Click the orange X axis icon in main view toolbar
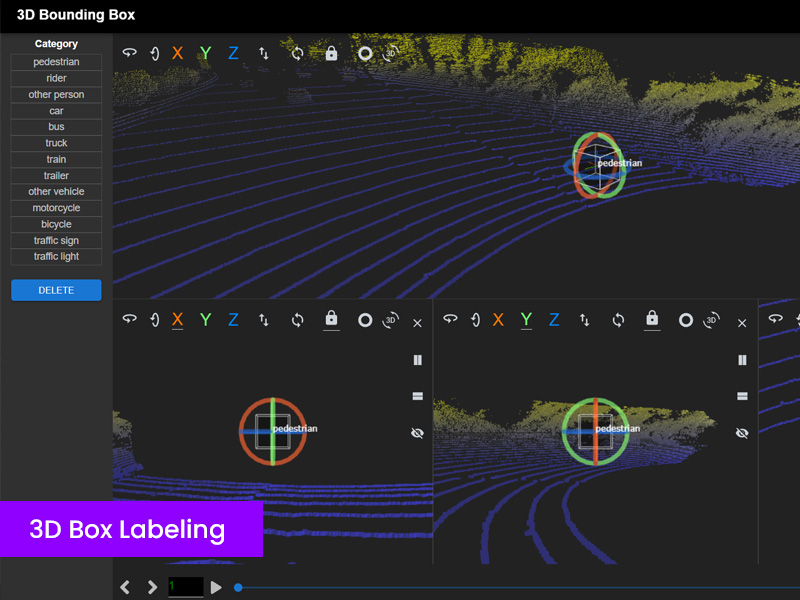The width and height of the screenshot is (800, 600). [x=177, y=53]
